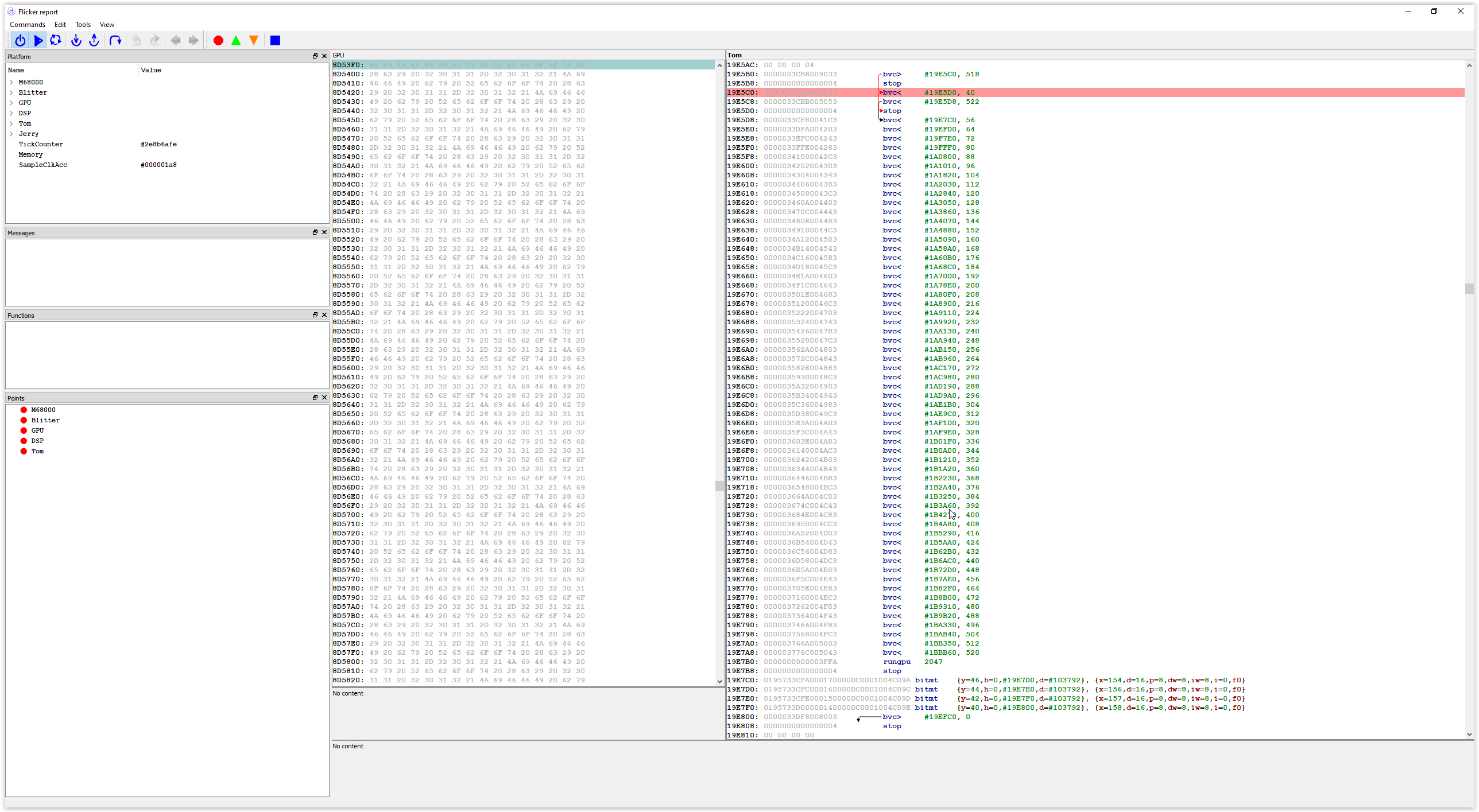Expand the Blitter platform node
This screenshot has width=1479, height=812.
tap(11, 92)
